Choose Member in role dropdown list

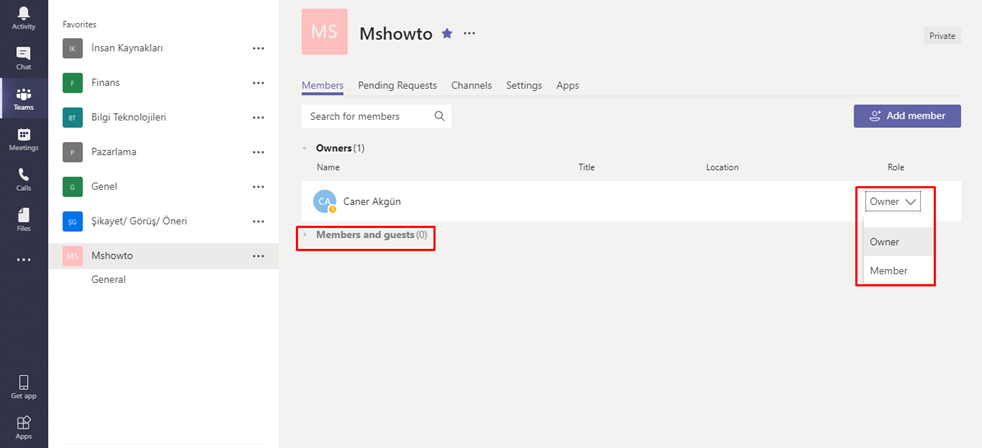tap(899, 271)
